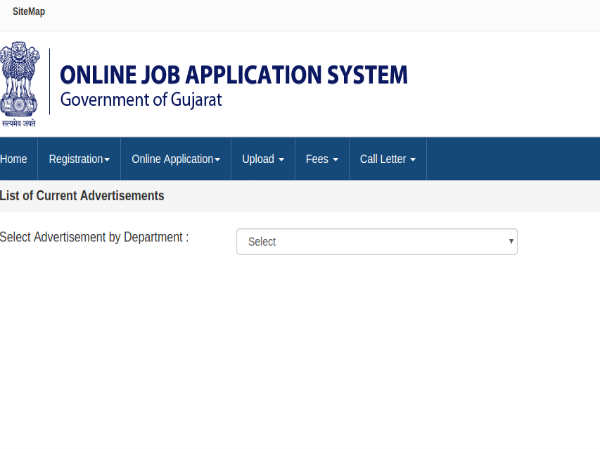Open the Online Application menu
Viewport: 600px width, 450px height.
(x=175, y=159)
